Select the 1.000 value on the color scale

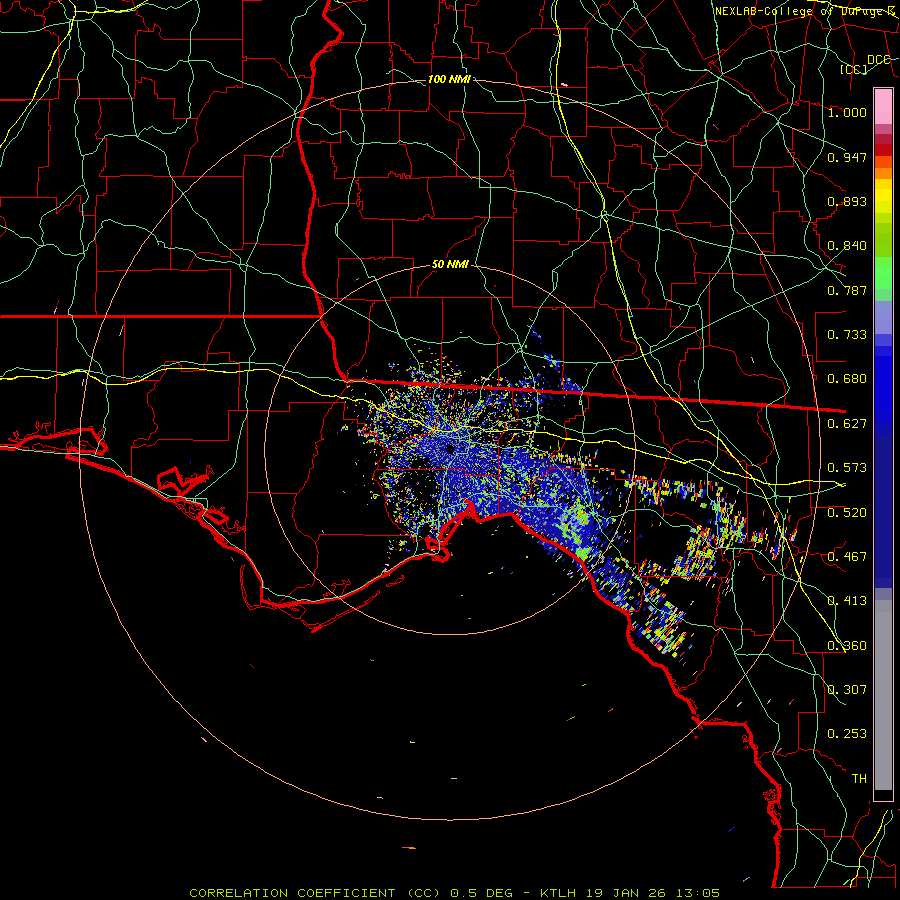point(847,112)
